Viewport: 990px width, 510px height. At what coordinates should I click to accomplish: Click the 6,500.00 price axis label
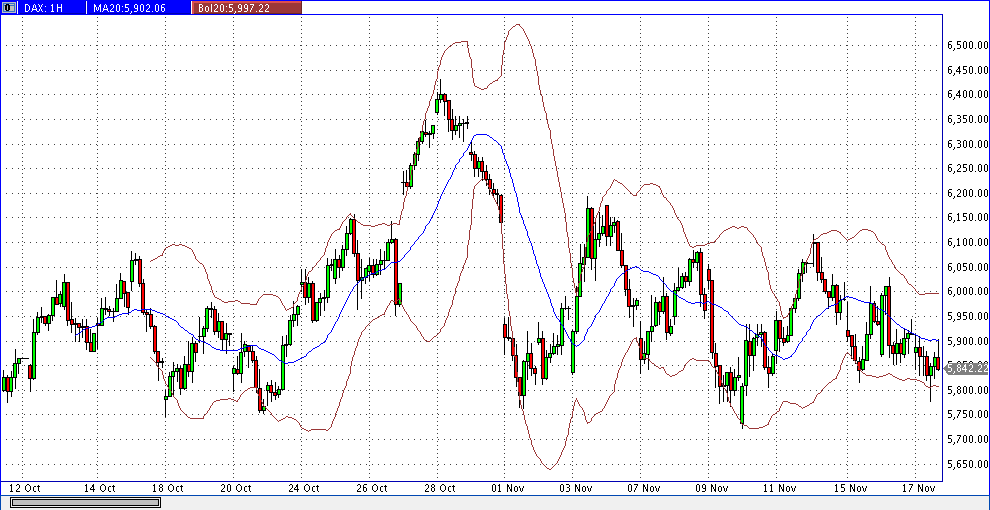[x=967, y=45]
